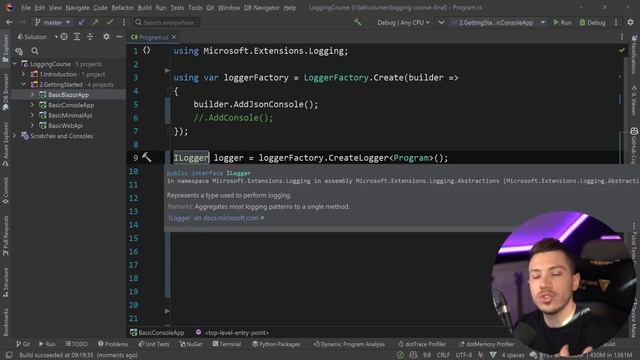Open Dynamic Program Analysis tool window

click(x=349, y=344)
